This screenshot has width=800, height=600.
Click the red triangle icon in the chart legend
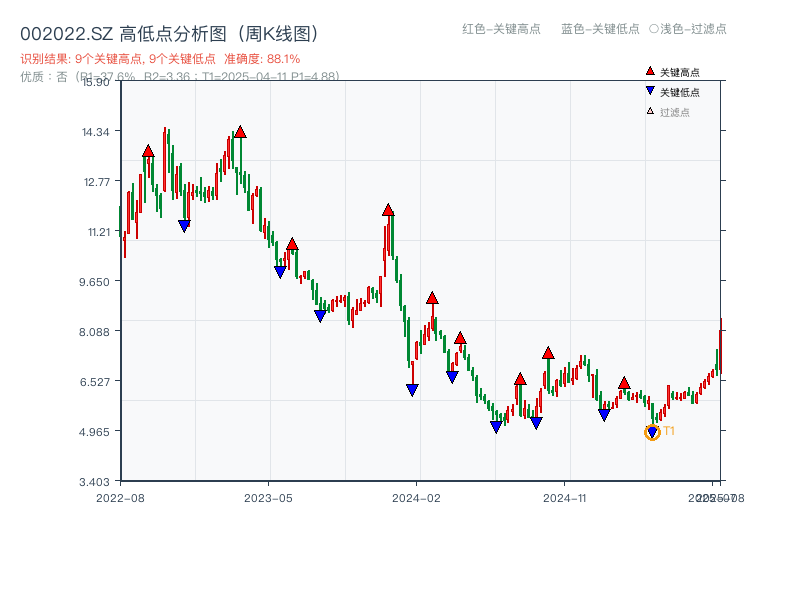650,72
